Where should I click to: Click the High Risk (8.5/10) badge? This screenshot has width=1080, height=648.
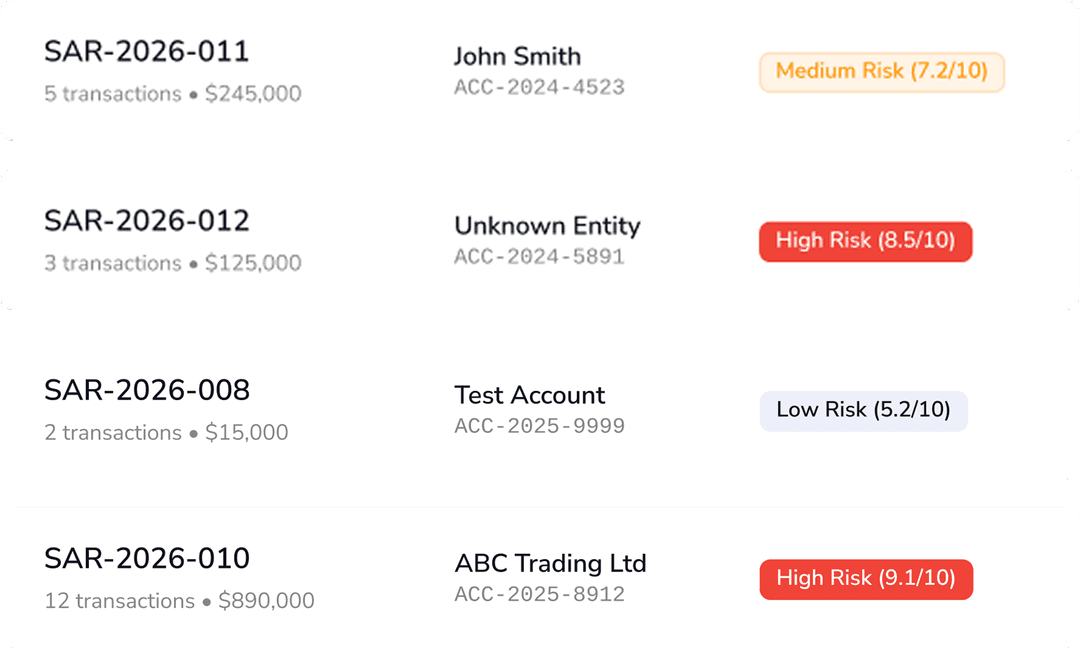pyautogui.click(x=865, y=241)
